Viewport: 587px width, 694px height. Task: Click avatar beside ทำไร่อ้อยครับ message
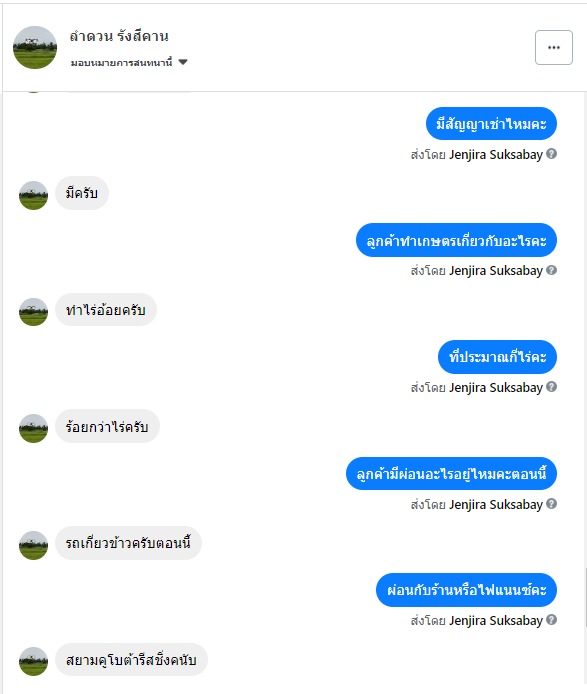click(33, 312)
